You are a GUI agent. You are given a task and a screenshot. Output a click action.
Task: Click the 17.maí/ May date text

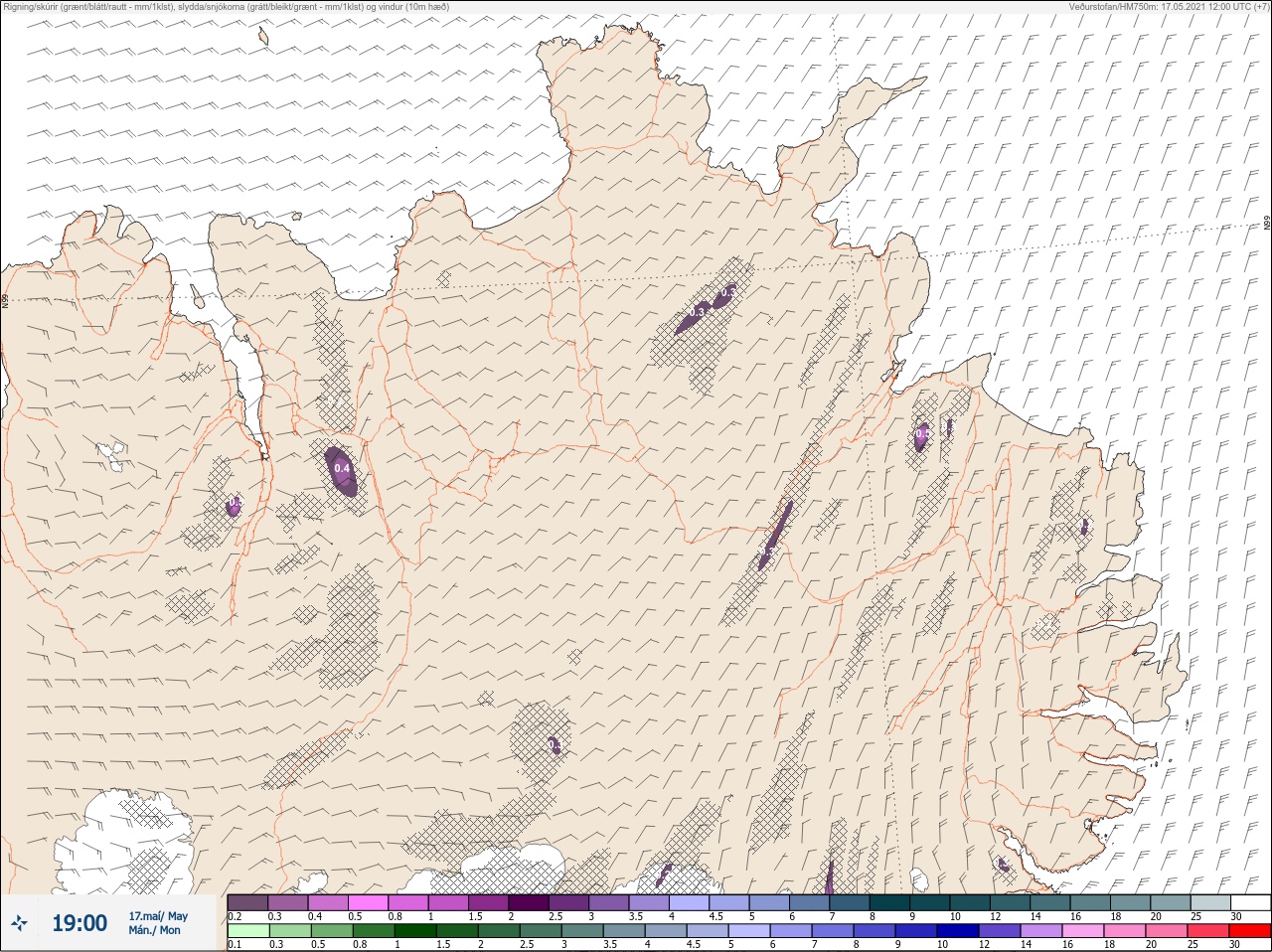click(x=158, y=915)
